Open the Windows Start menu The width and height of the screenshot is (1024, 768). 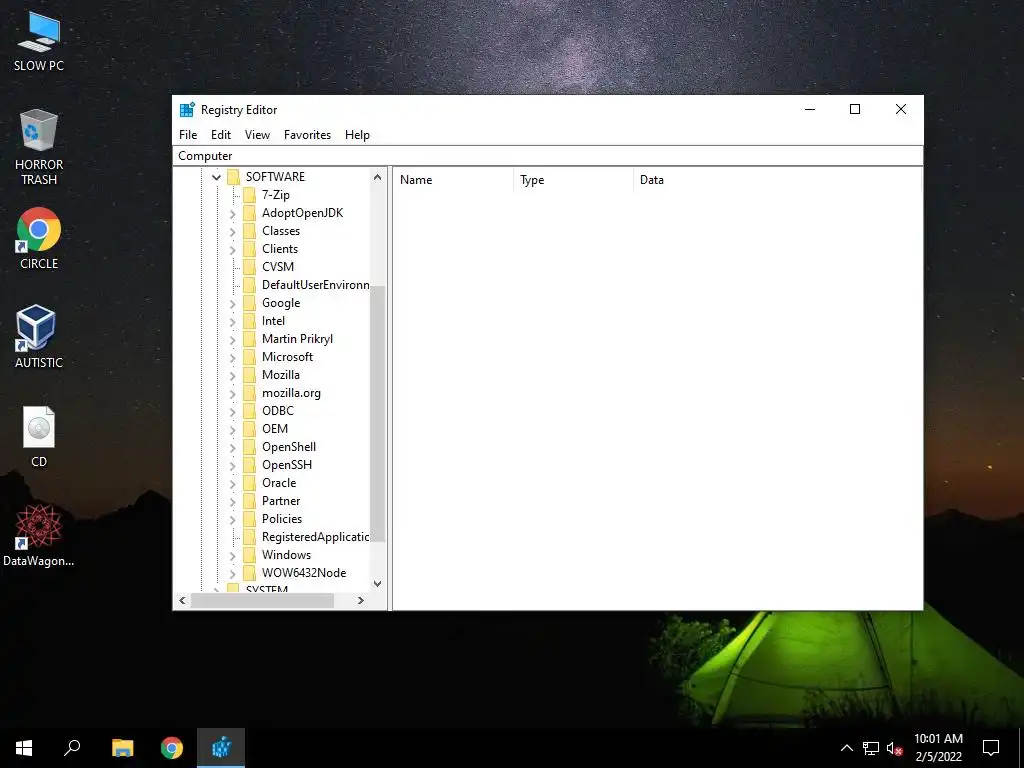[24, 748]
